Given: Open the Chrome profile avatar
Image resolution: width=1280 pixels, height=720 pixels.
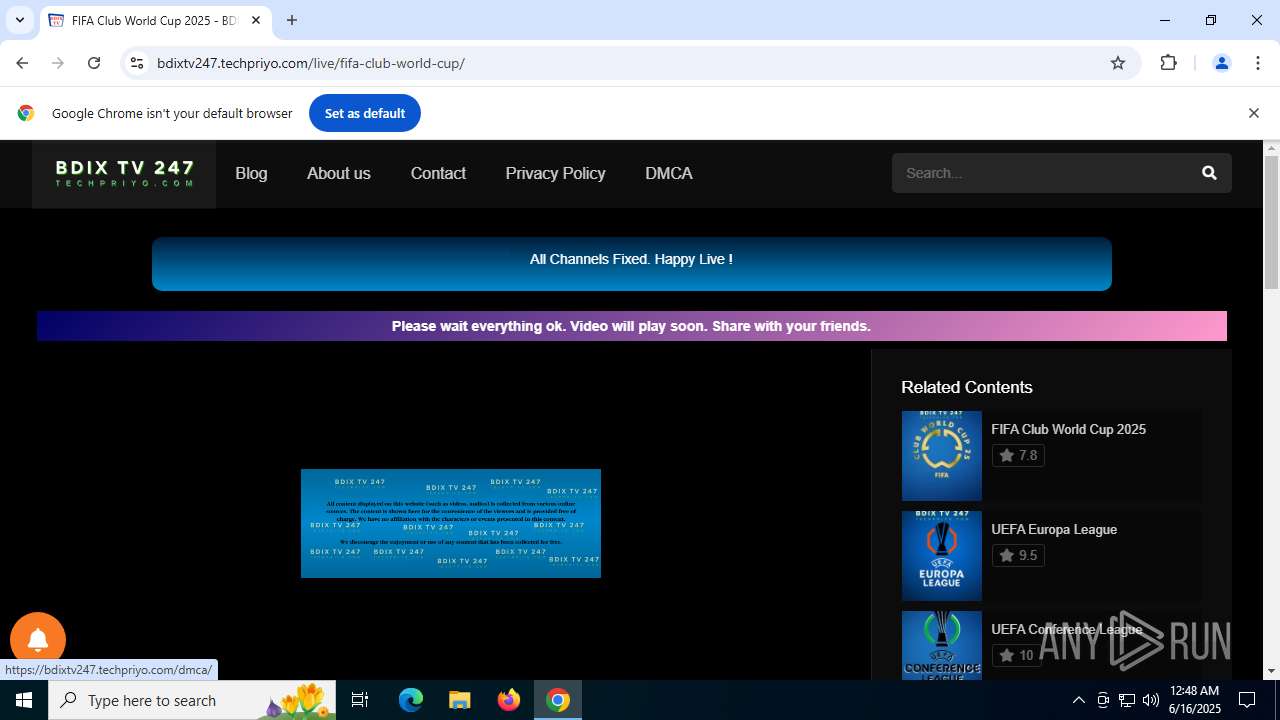Looking at the screenshot, I should pos(1221,63).
